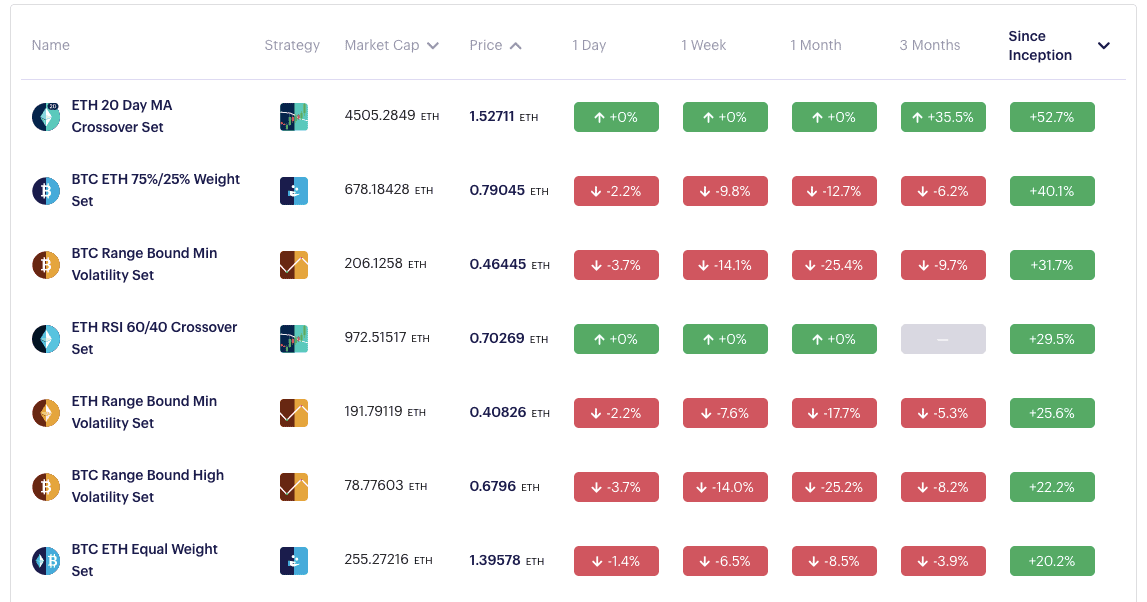Screen dimensions: 1147x602
Task: Click the ETH 20 Day MA strategy icon
Action: (294, 117)
